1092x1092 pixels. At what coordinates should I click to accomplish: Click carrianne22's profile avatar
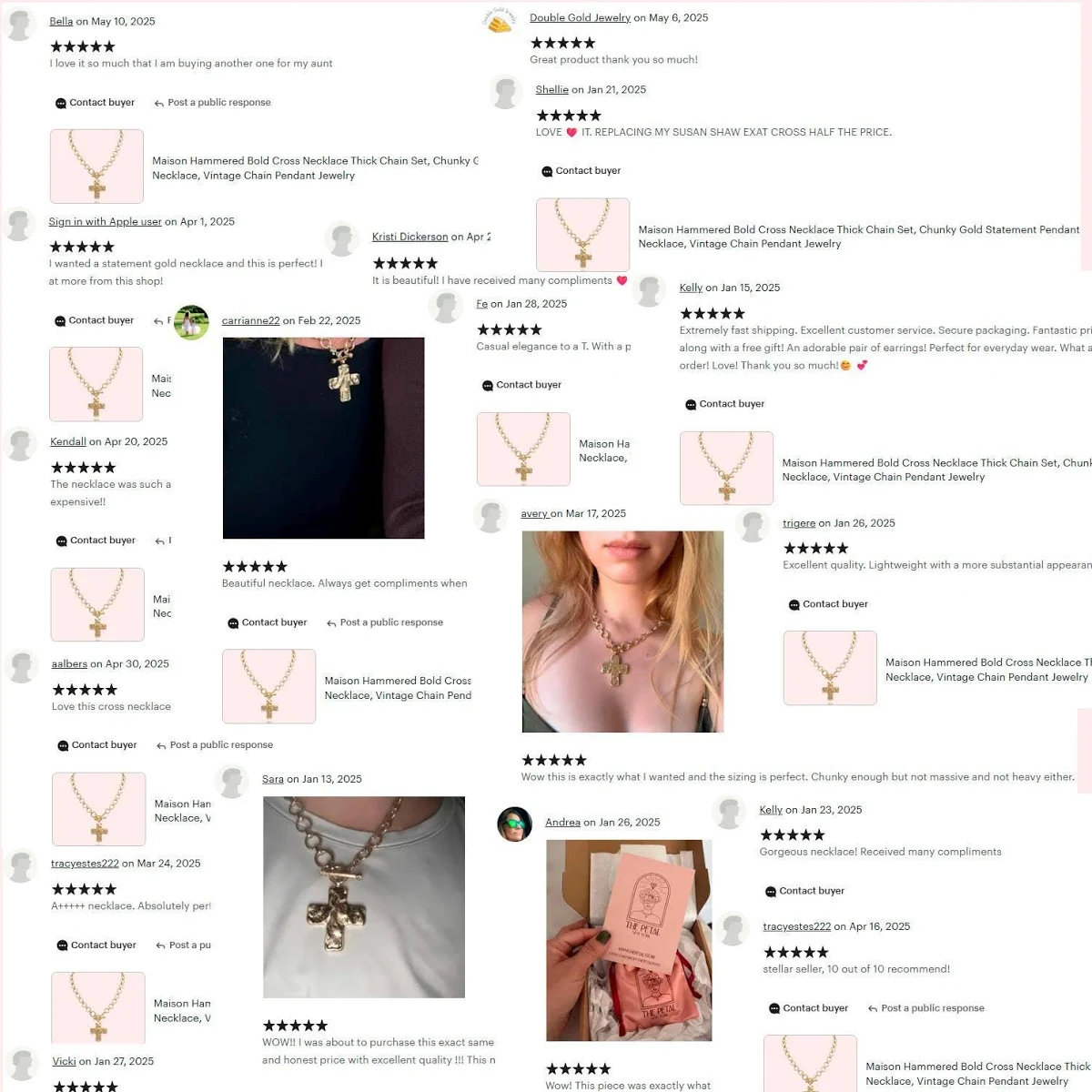[x=191, y=322]
